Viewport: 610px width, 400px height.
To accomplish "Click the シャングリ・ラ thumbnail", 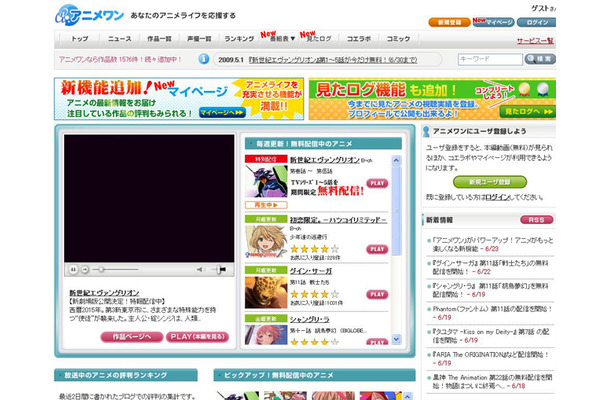I will point(266,335).
